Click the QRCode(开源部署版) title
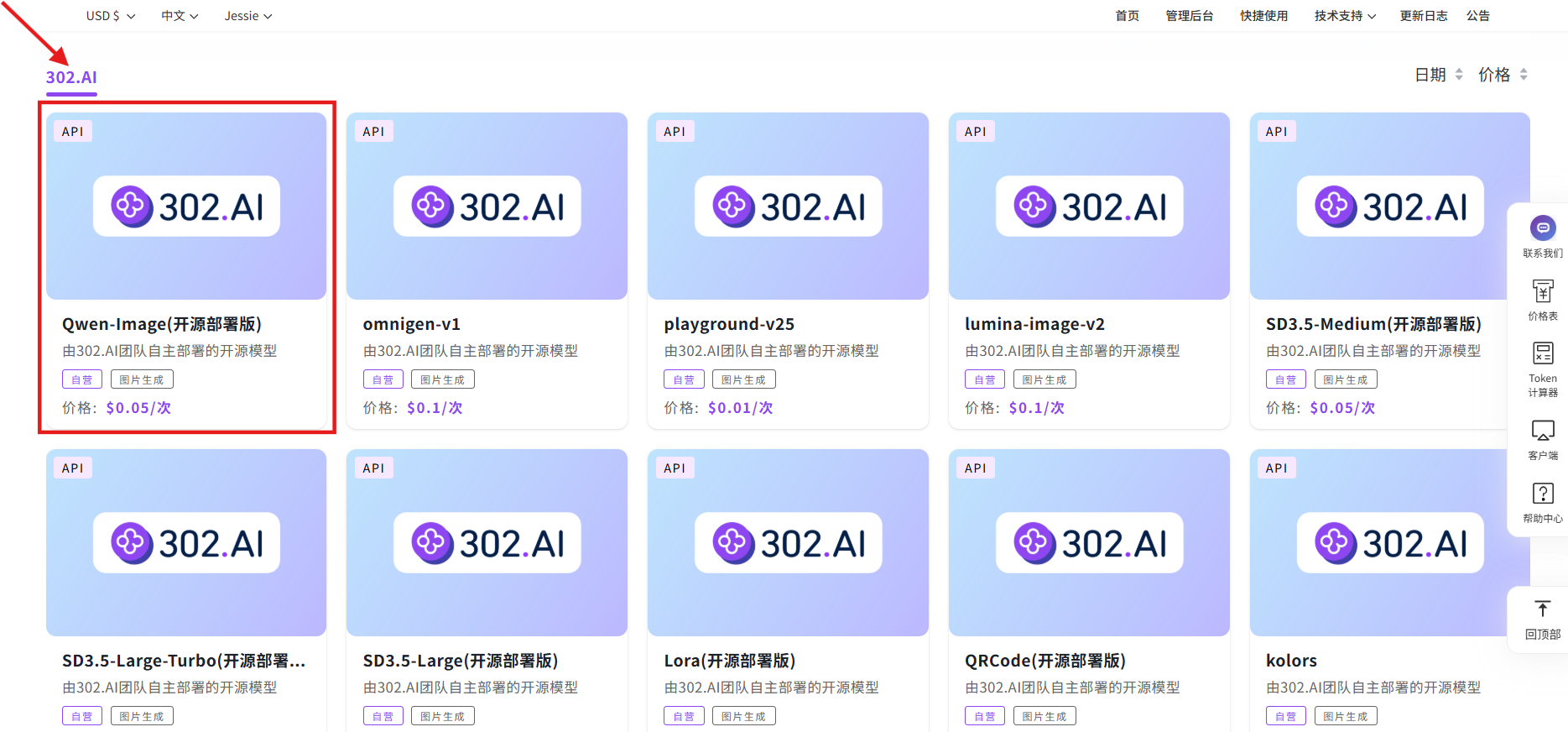The width and height of the screenshot is (1568, 732). point(1045,661)
